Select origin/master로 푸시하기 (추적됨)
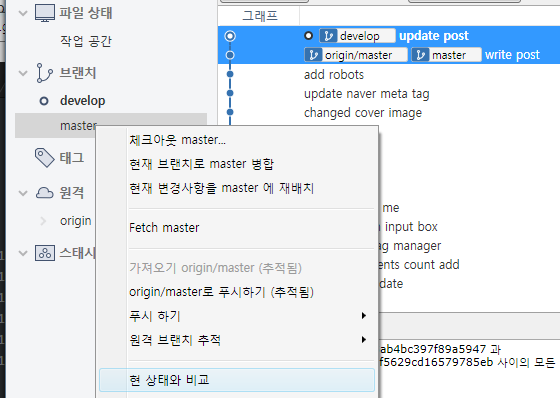Image resolution: width=560 pixels, height=398 pixels. coord(237,292)
